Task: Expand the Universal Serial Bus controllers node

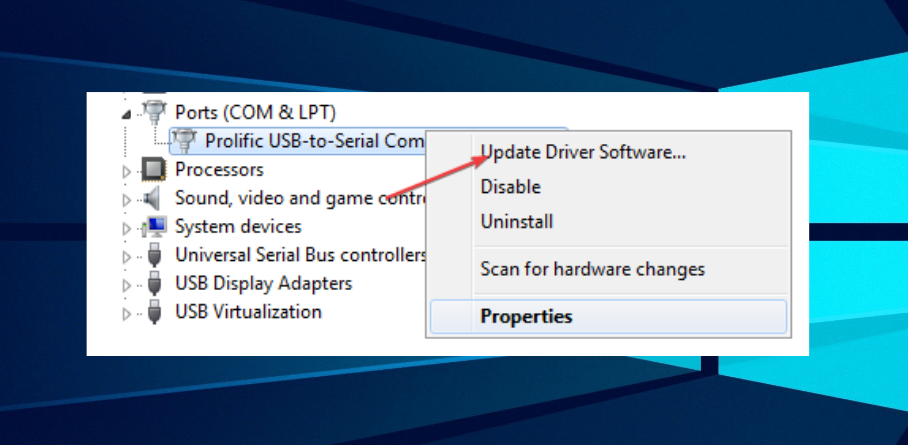Action: 127,257
